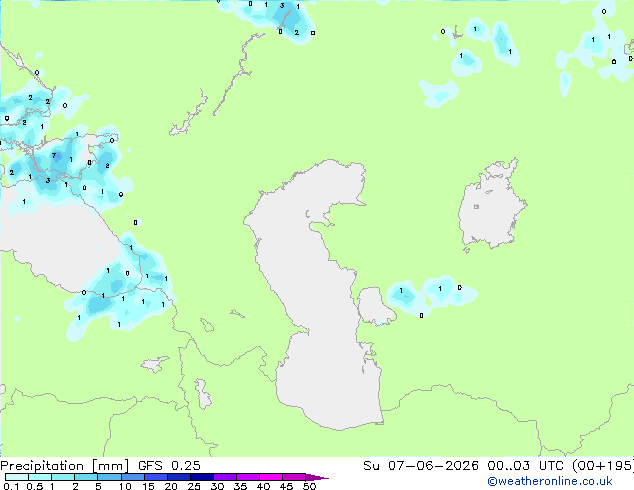Click the '20' legend scale label
634x490 pixels.
[x=171, y=486]
